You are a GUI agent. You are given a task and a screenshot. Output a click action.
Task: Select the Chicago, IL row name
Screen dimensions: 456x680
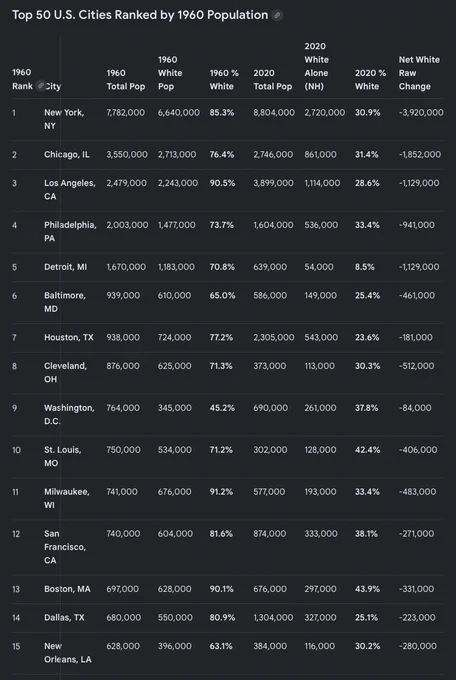67,154
